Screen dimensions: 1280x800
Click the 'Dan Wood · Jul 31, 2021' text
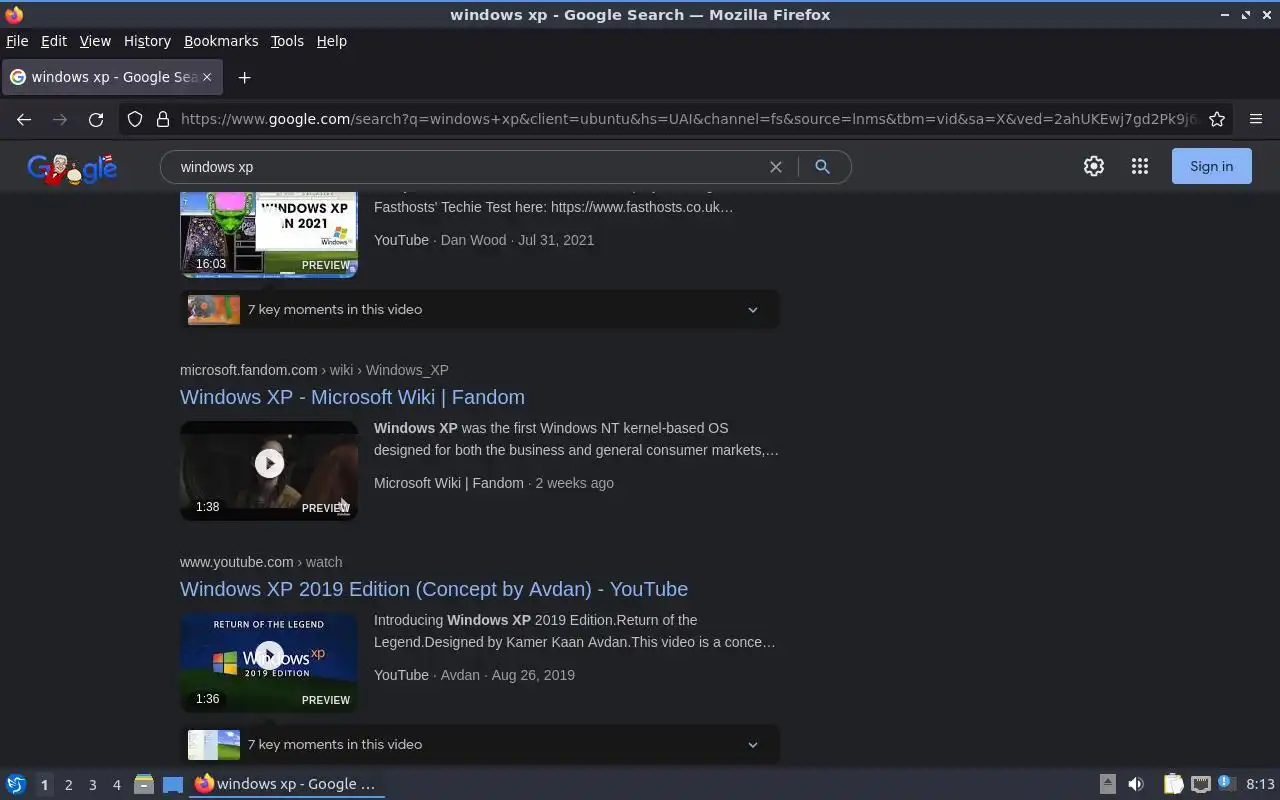pos(517,240)
